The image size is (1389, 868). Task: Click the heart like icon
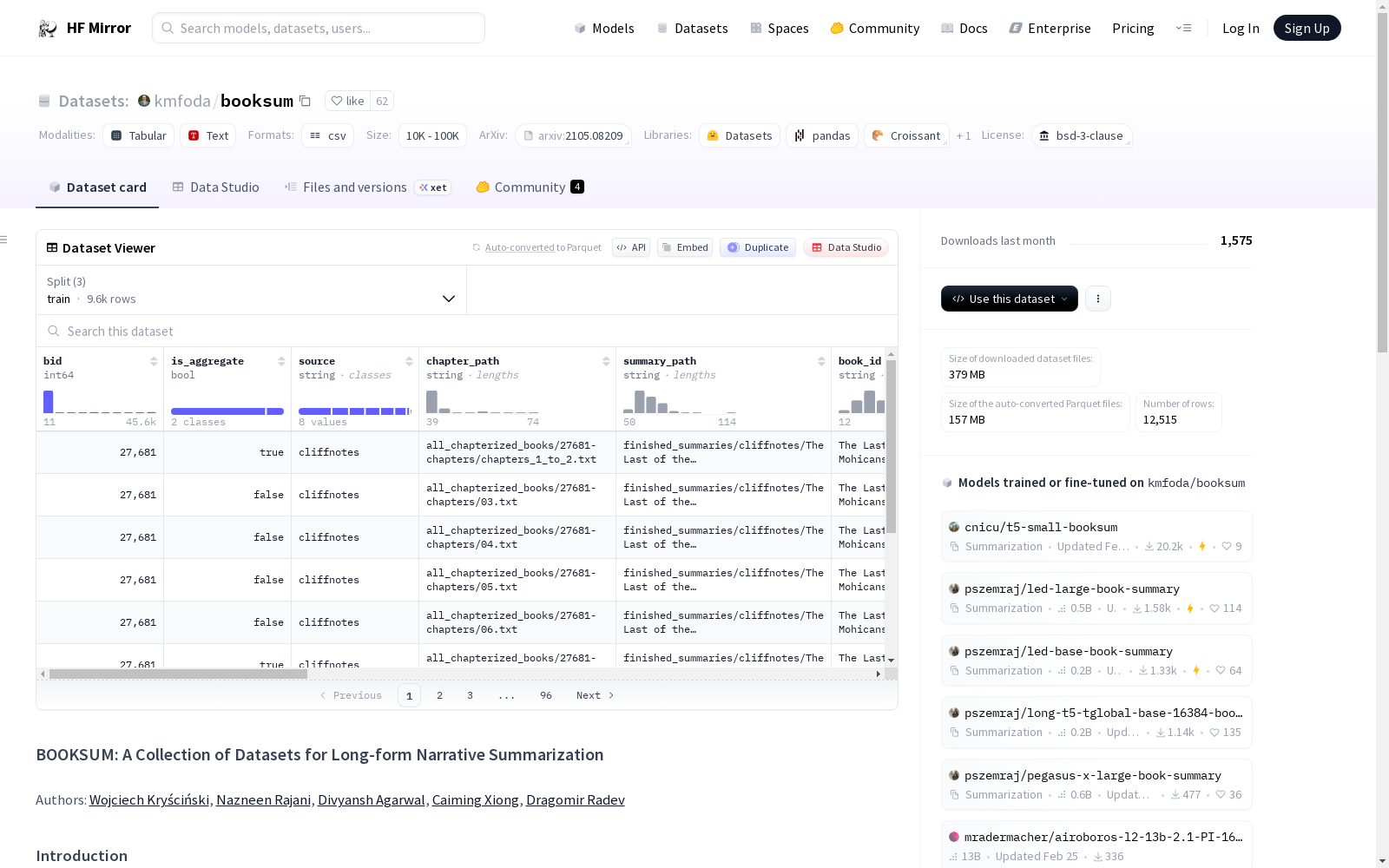tap(337, 101)
